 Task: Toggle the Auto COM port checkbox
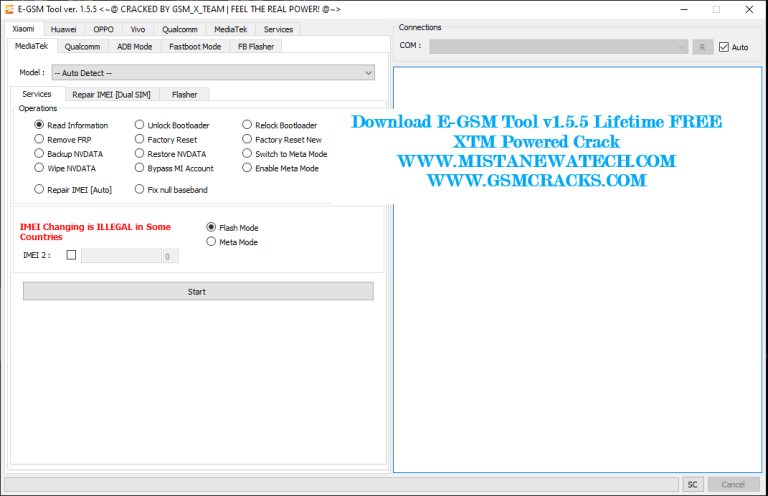point(724,47)
